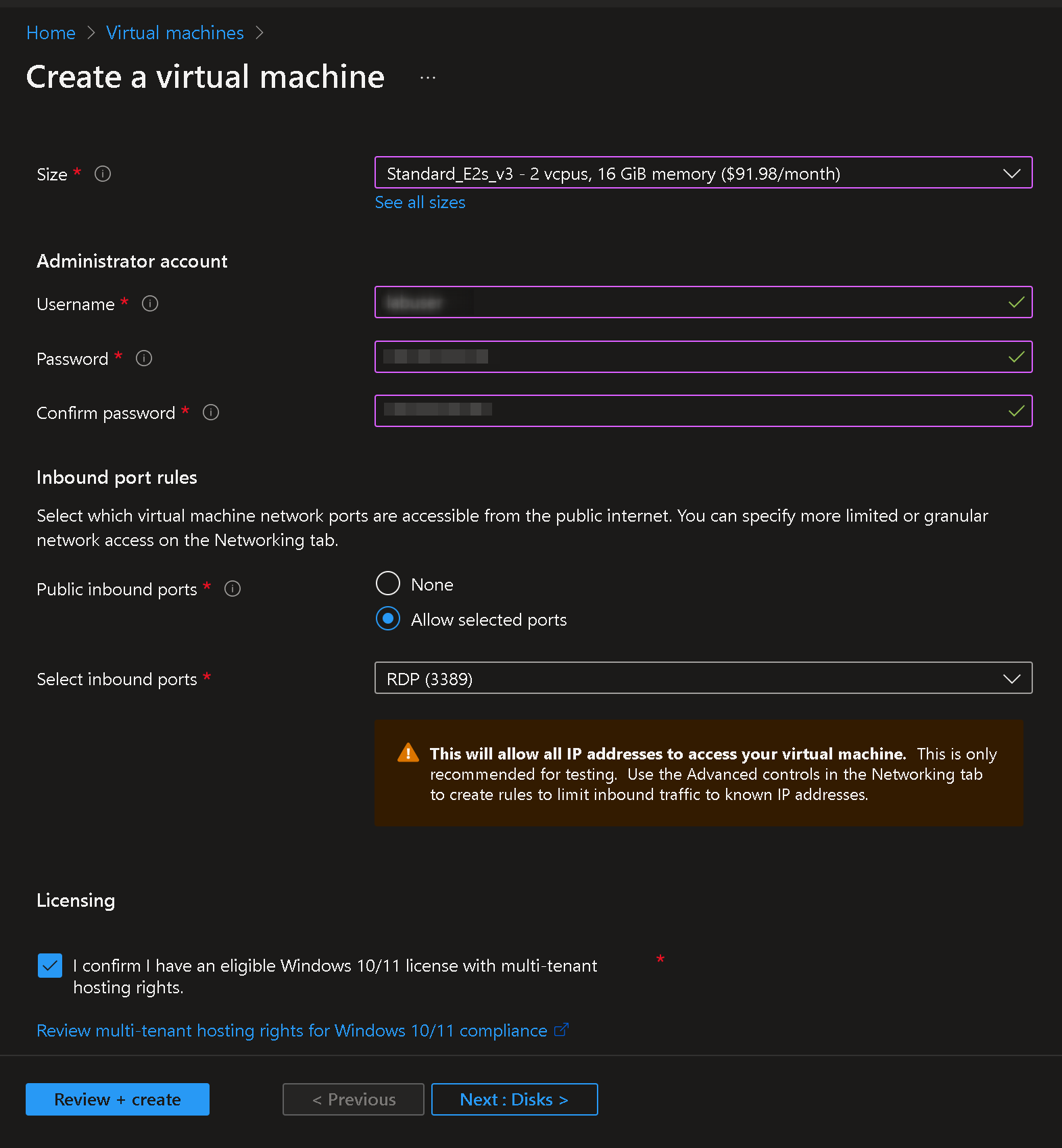Toggle the Windows license confirmation checkbox
Viewport: 1062px width, 1148px height.
point(50,966)
